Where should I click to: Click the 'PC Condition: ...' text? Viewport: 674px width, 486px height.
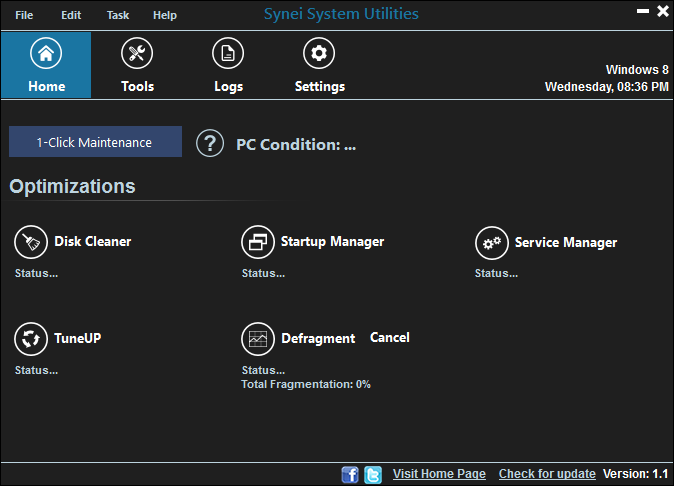pyautogui.click(x=296, y=145)
